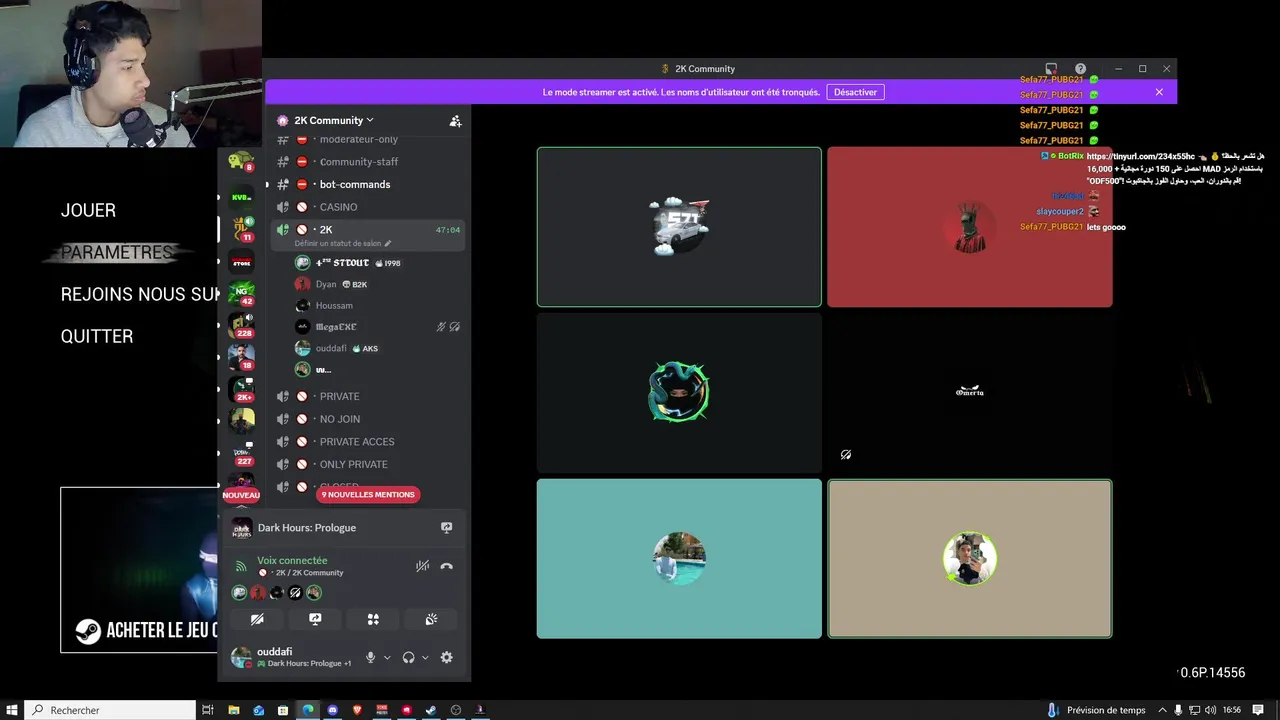Click ouddafi user avatar in bottom panel
The image size is (1280, 720).
click(241, 657)
